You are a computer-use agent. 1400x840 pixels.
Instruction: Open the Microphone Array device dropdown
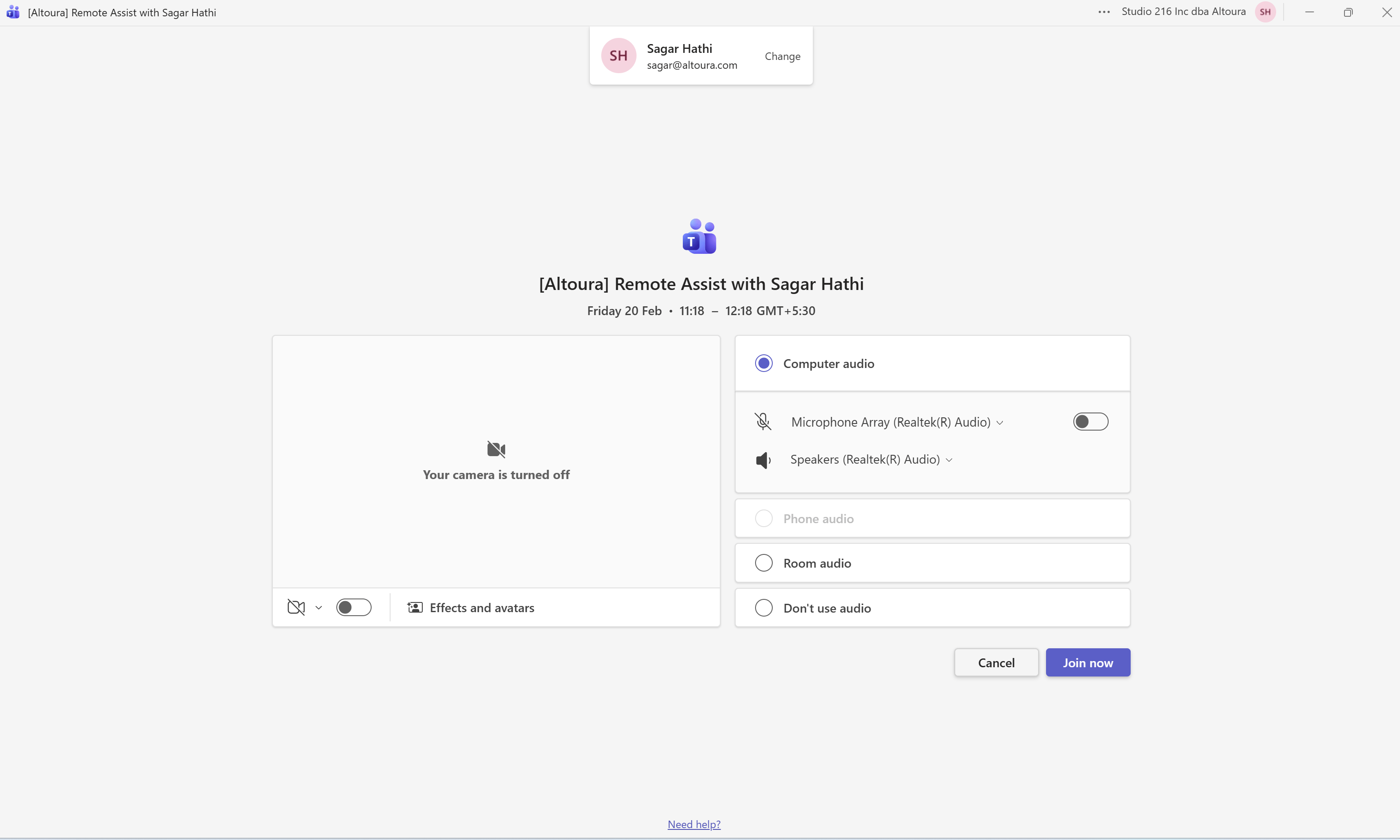pos(897,422)
